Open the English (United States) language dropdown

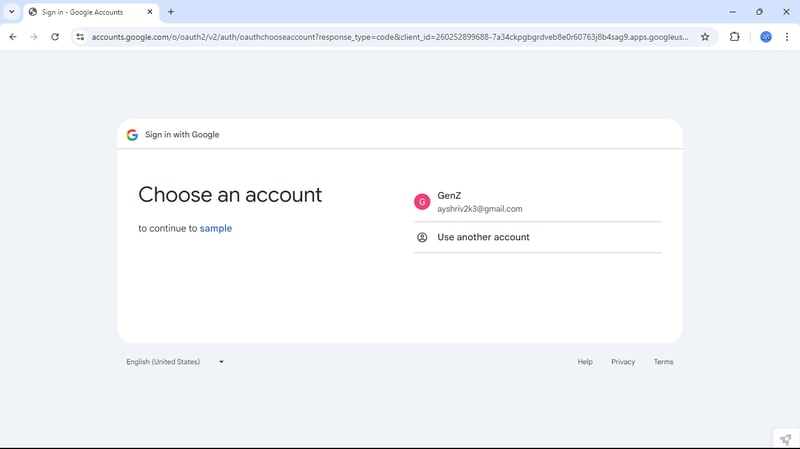[x=175, y=362]
